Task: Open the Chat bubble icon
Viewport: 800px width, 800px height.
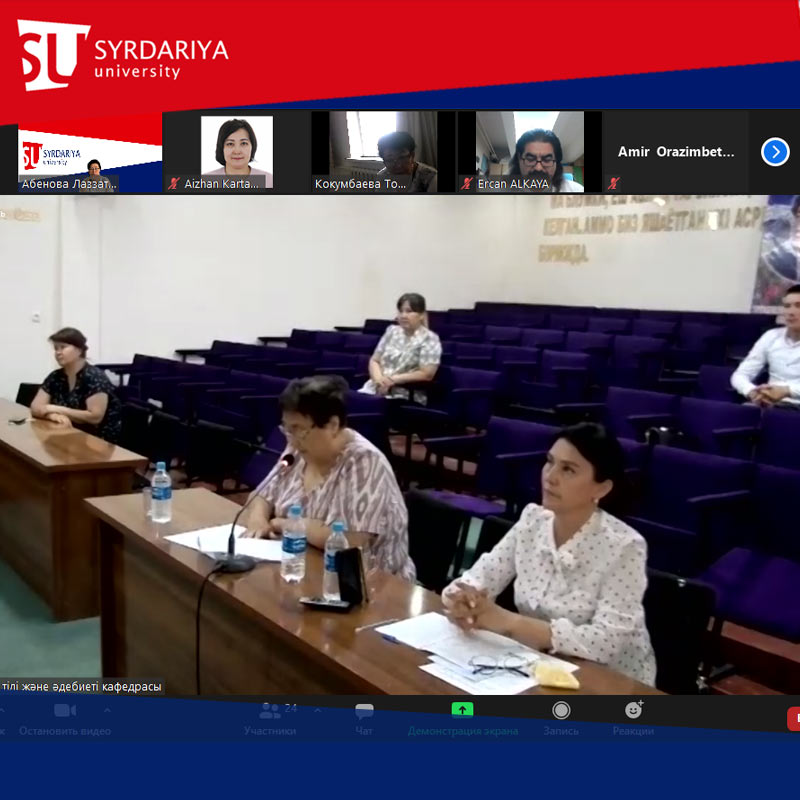Action: (x=364, y=711)
